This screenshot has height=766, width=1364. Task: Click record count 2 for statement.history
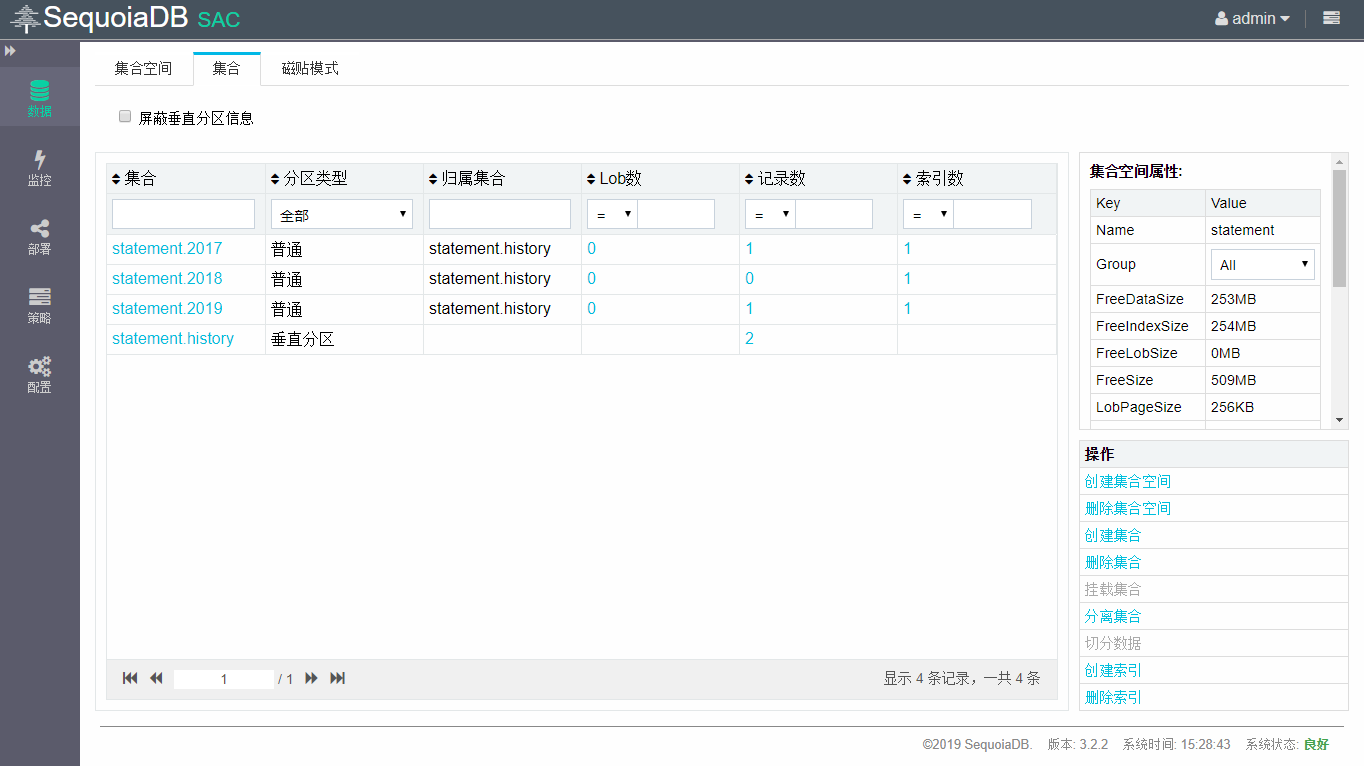click(749, 338)
